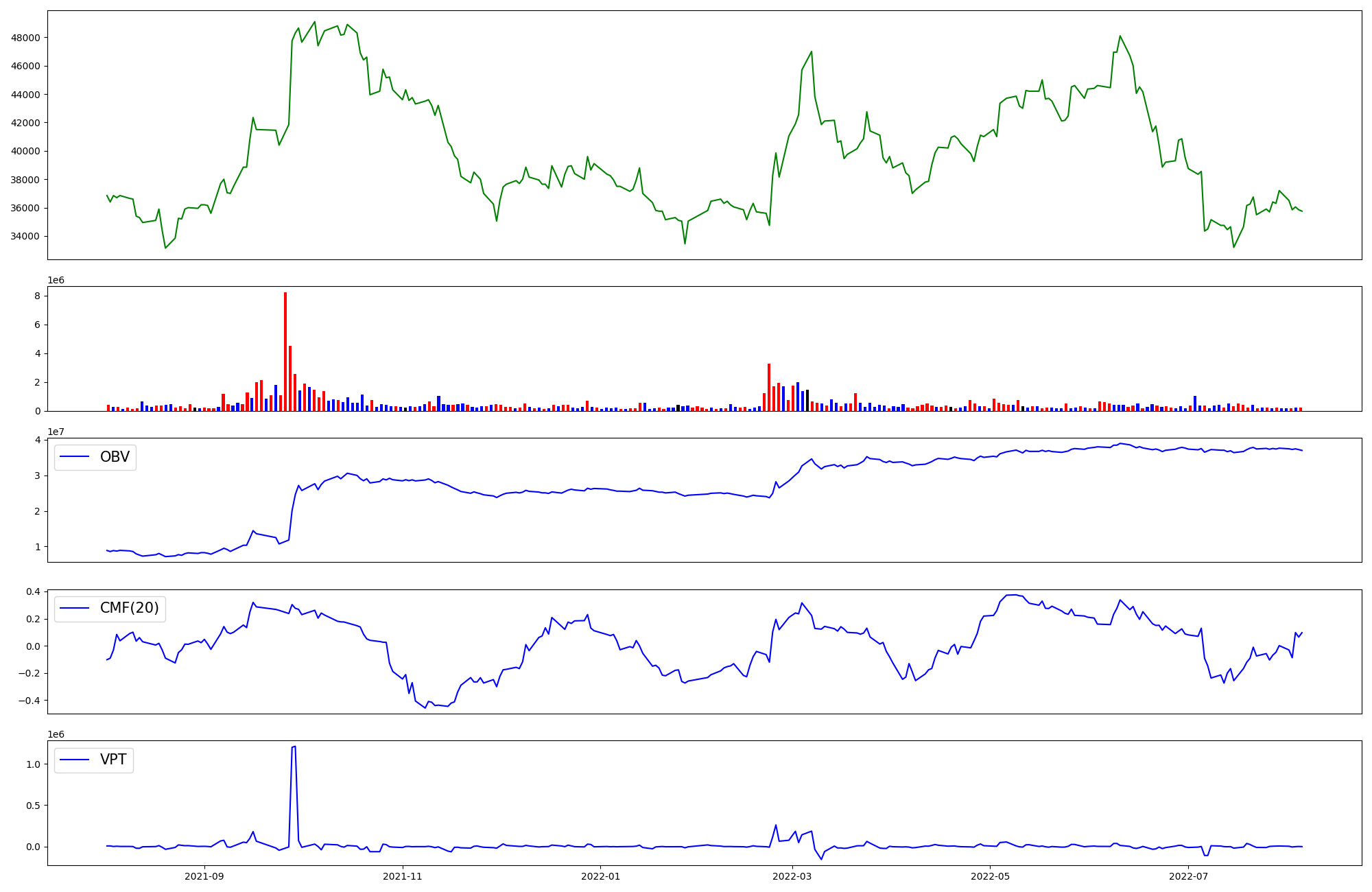Click the 2022-05 x-axis date label
The height and width of the screenshot is (892, 1372).
pos(990,876)
